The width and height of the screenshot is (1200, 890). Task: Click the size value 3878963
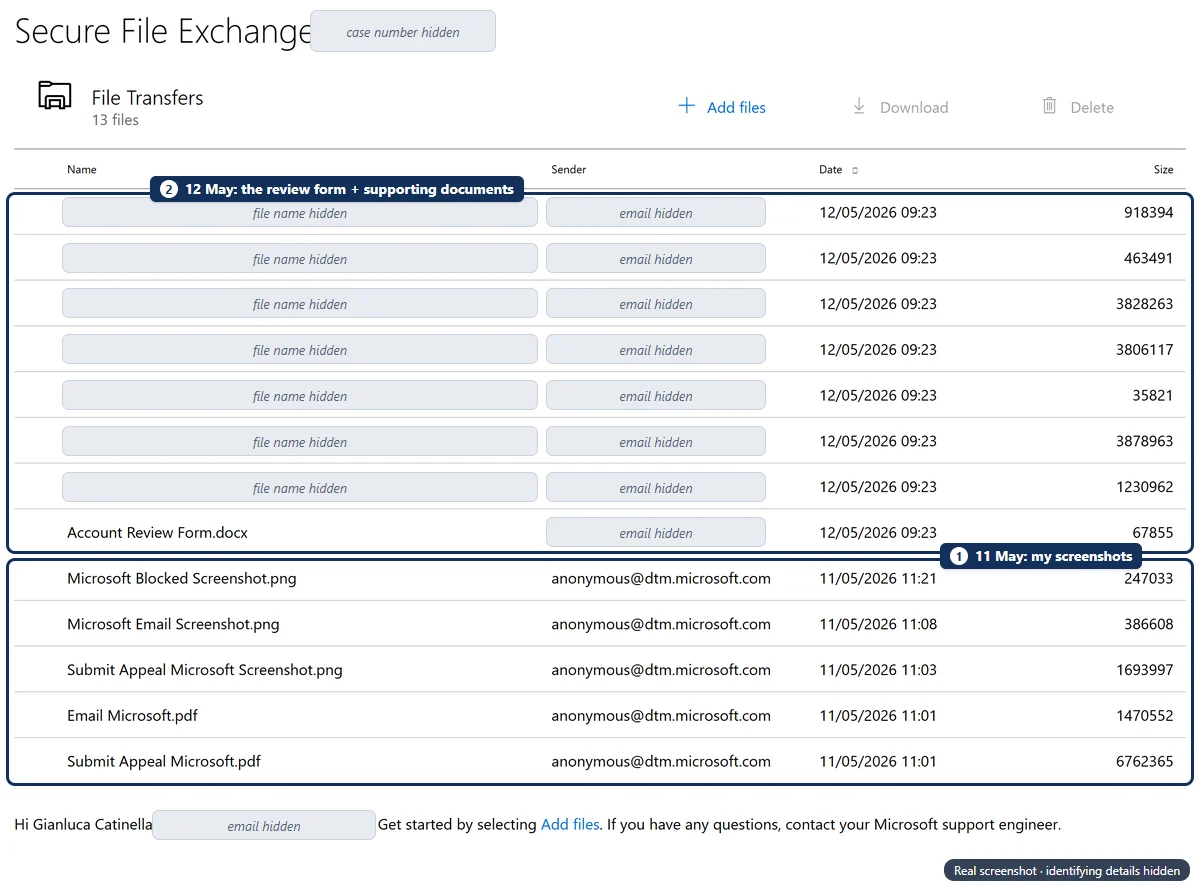click(x=1144, y=441)
